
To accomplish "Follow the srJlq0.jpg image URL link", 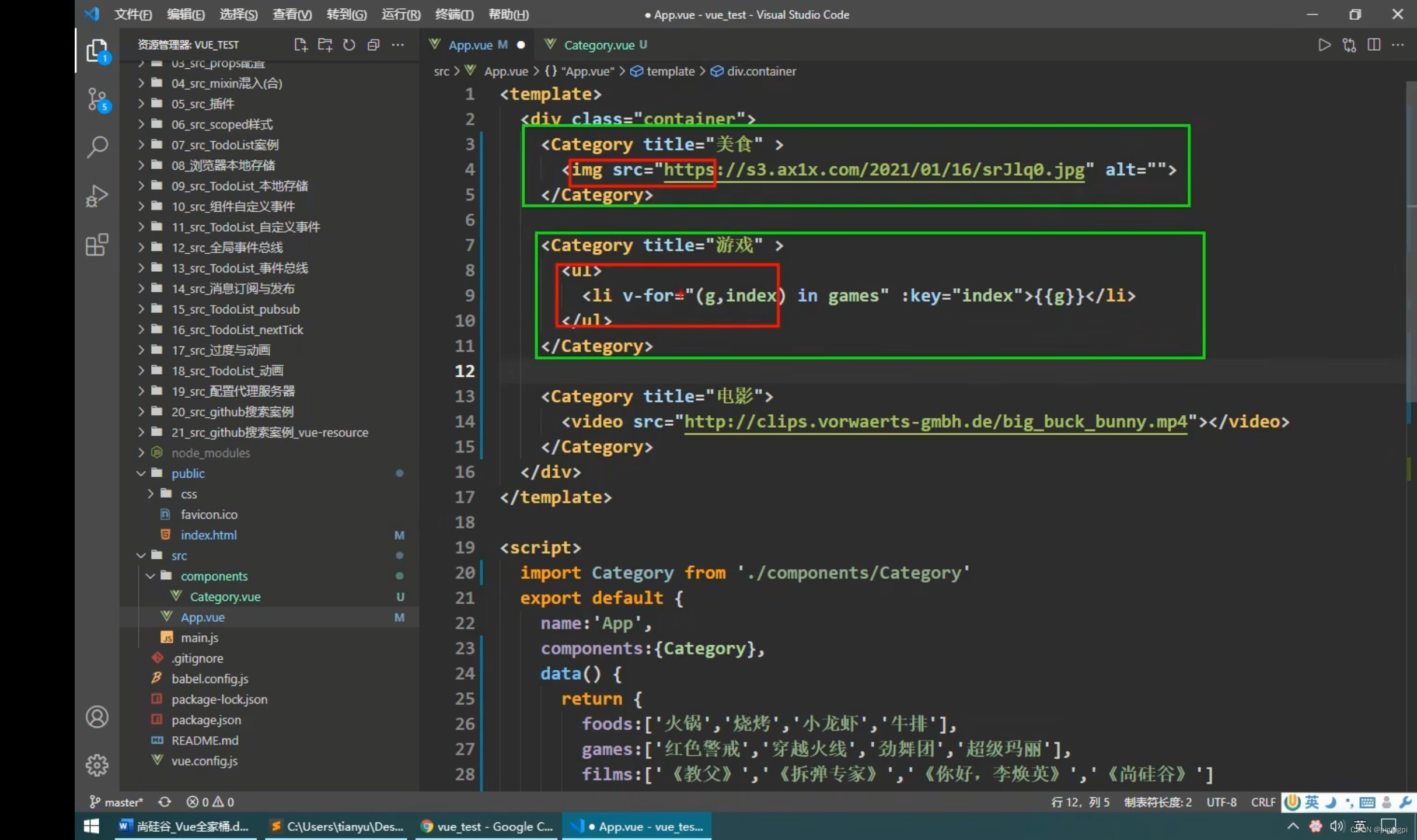I will 874,170.
